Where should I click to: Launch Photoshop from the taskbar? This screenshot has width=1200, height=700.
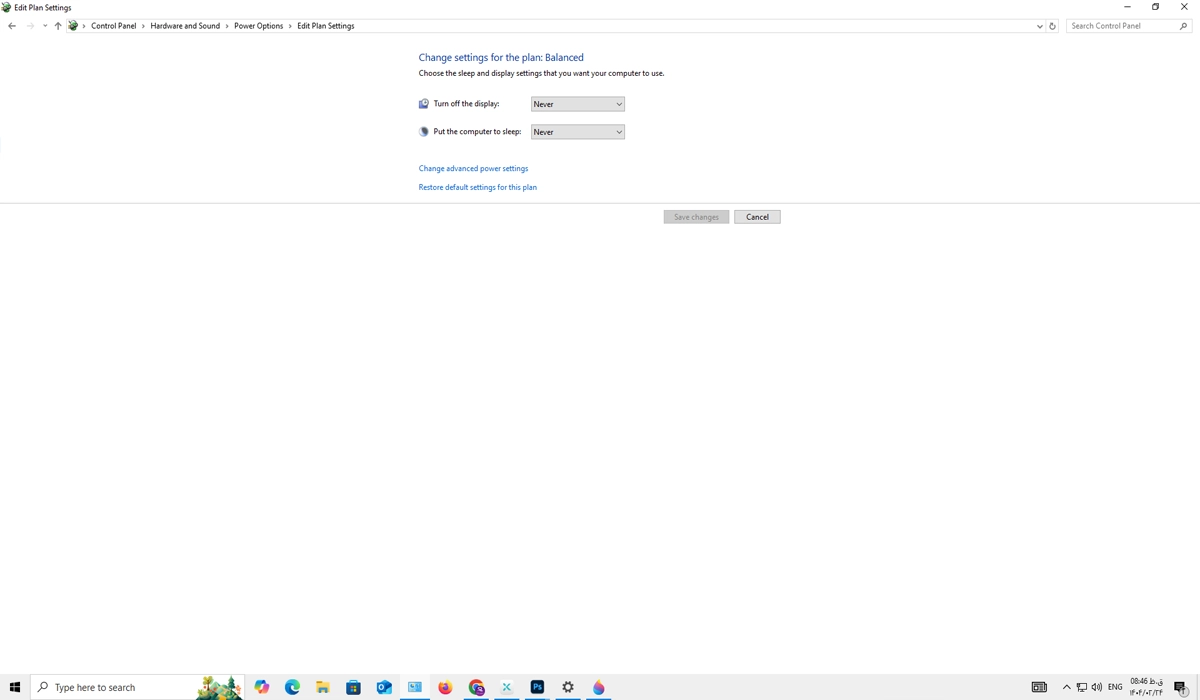tap(537, 687)
